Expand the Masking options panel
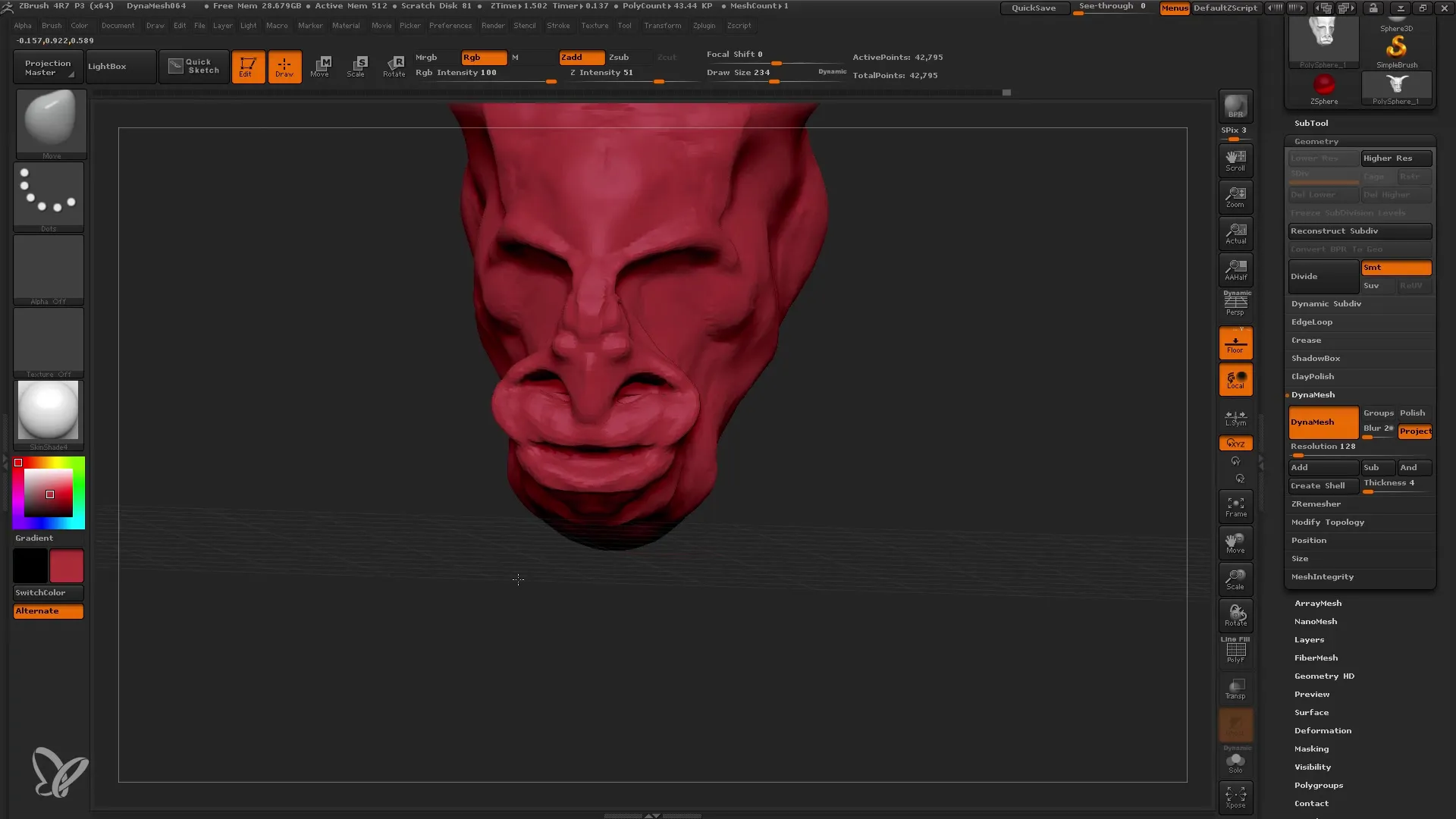Screen dimensions: 1456x819 click(1312, 748)
